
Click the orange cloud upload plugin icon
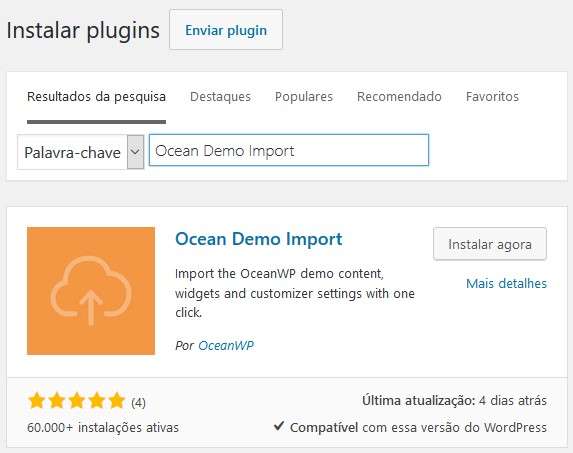pyautogui.click(x=91, y=291)
